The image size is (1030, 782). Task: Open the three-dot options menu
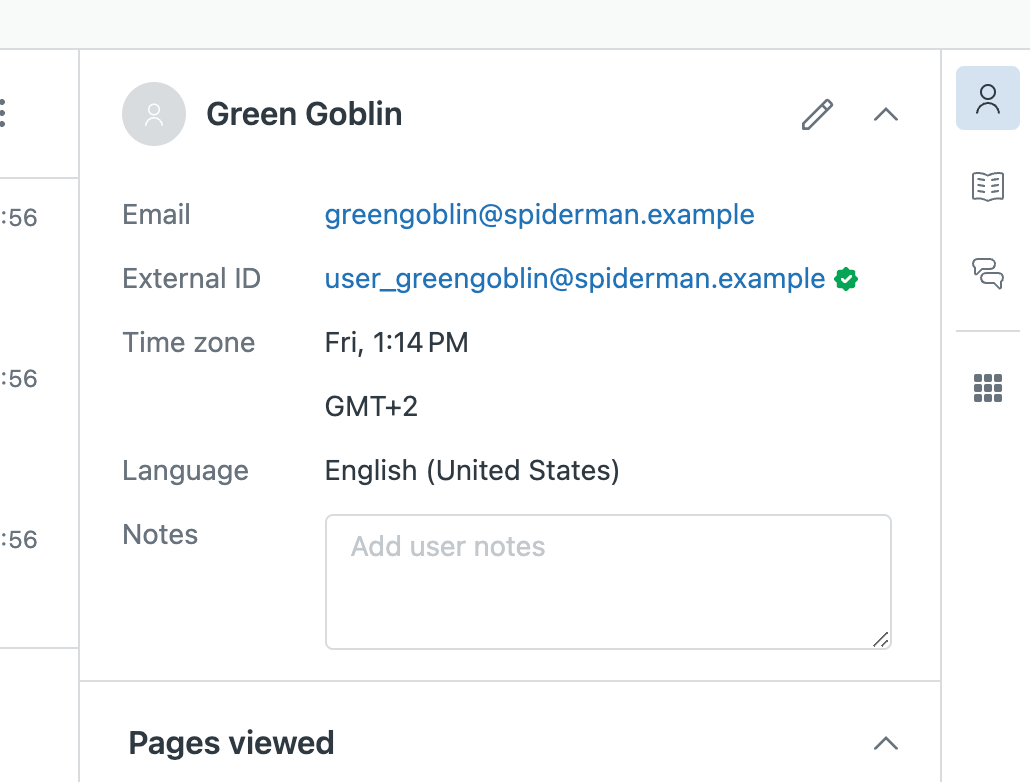(x=3, y=113)
